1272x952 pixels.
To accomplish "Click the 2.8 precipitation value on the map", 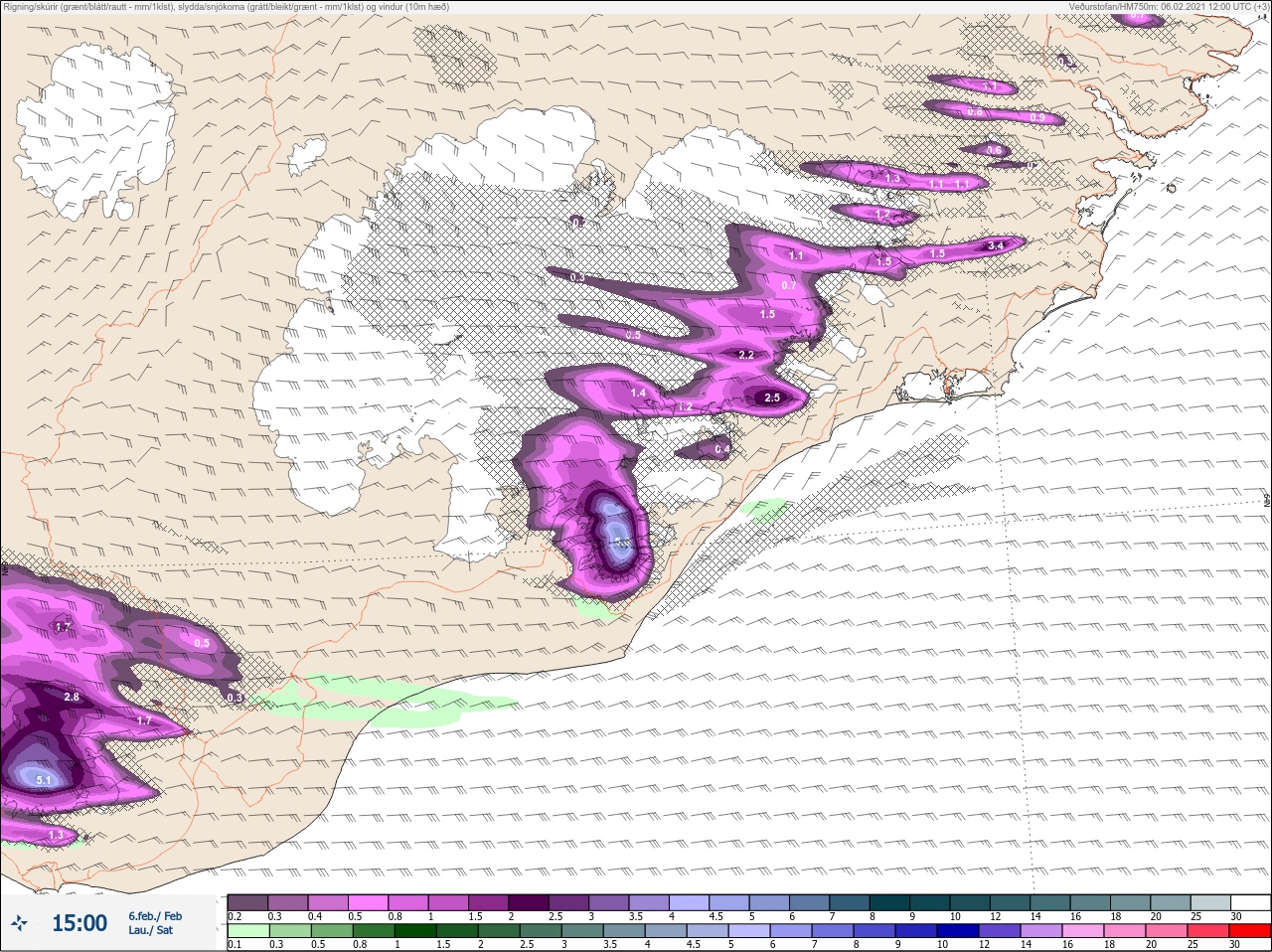I will [72, 698].
